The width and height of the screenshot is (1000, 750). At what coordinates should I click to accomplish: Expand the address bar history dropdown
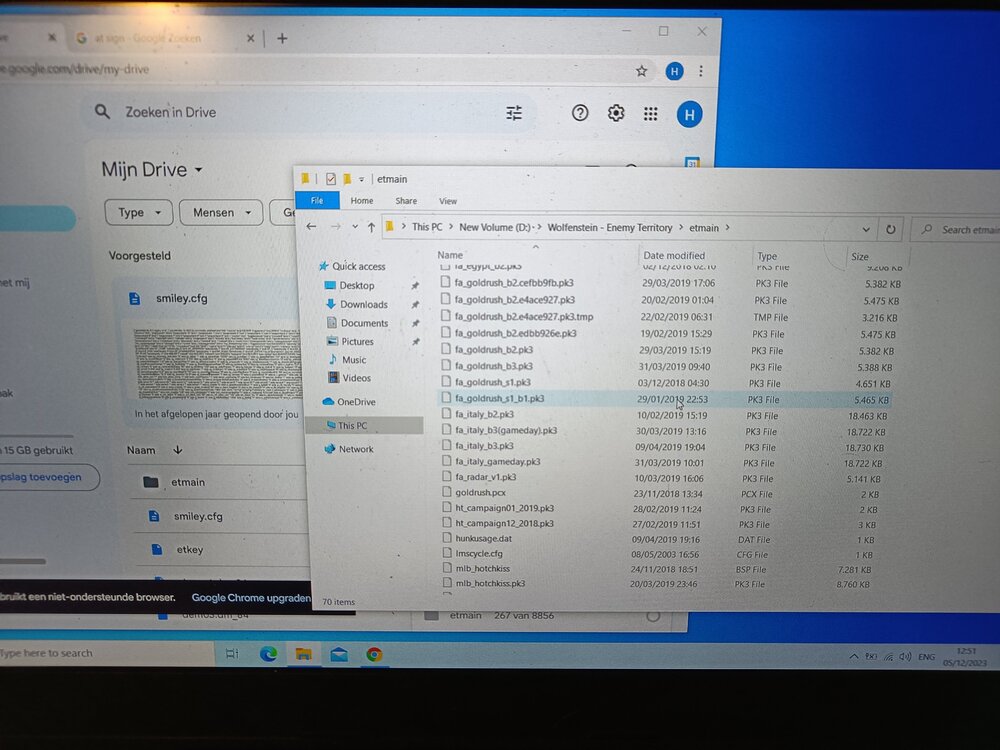[x=865, y=229]
